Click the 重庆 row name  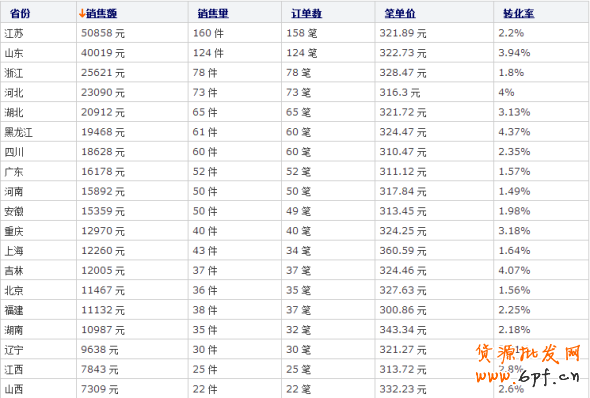(14, 231)
